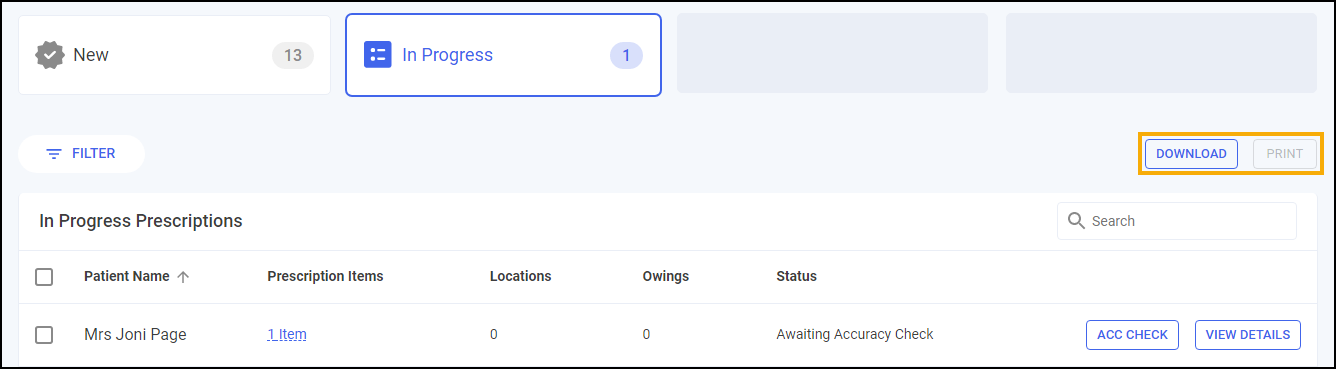Click the PRINT button
The height and width of the screenshot is (369, 1336).
coord(1285,154)
